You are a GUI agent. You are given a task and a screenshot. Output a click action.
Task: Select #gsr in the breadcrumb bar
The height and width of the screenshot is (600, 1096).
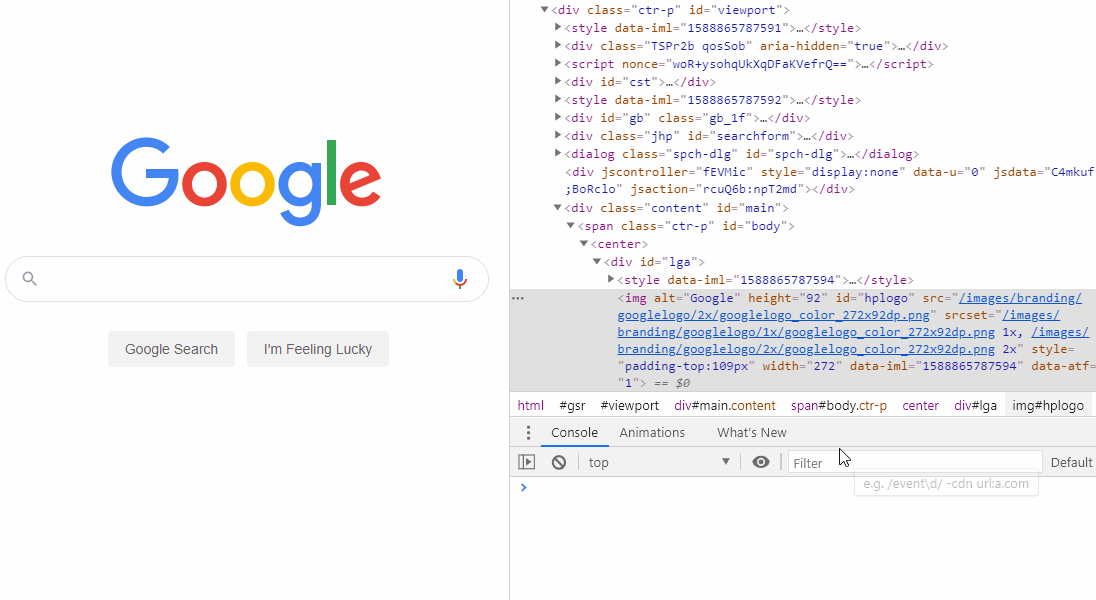[x=572, y=406]
